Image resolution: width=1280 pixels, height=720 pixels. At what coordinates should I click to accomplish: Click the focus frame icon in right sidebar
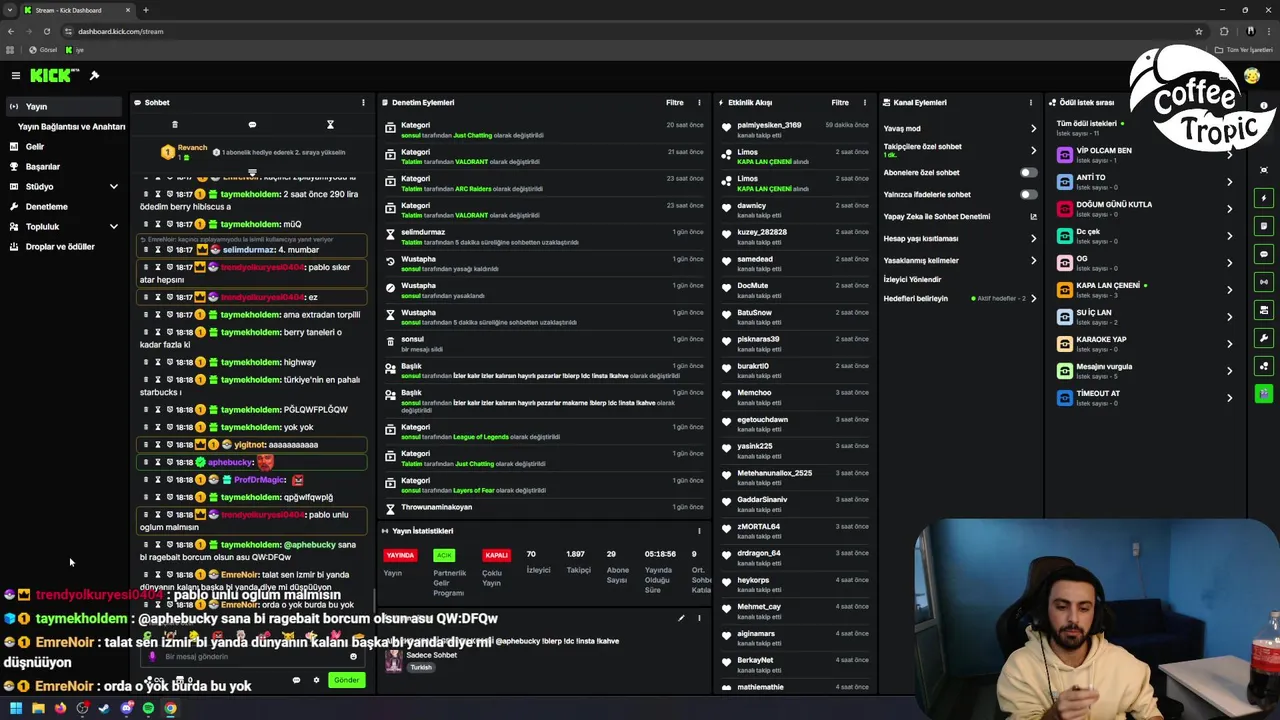point(1264,170)
